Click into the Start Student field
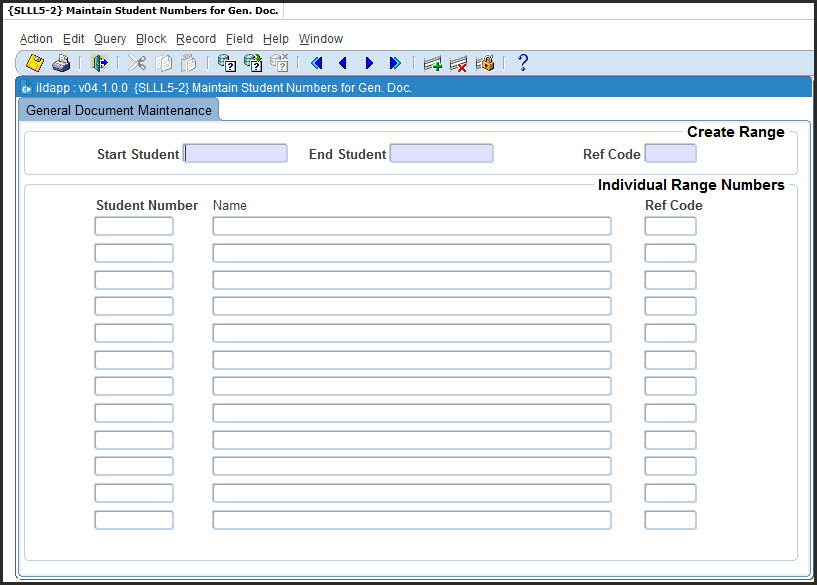817x585 pixels. 235,154
